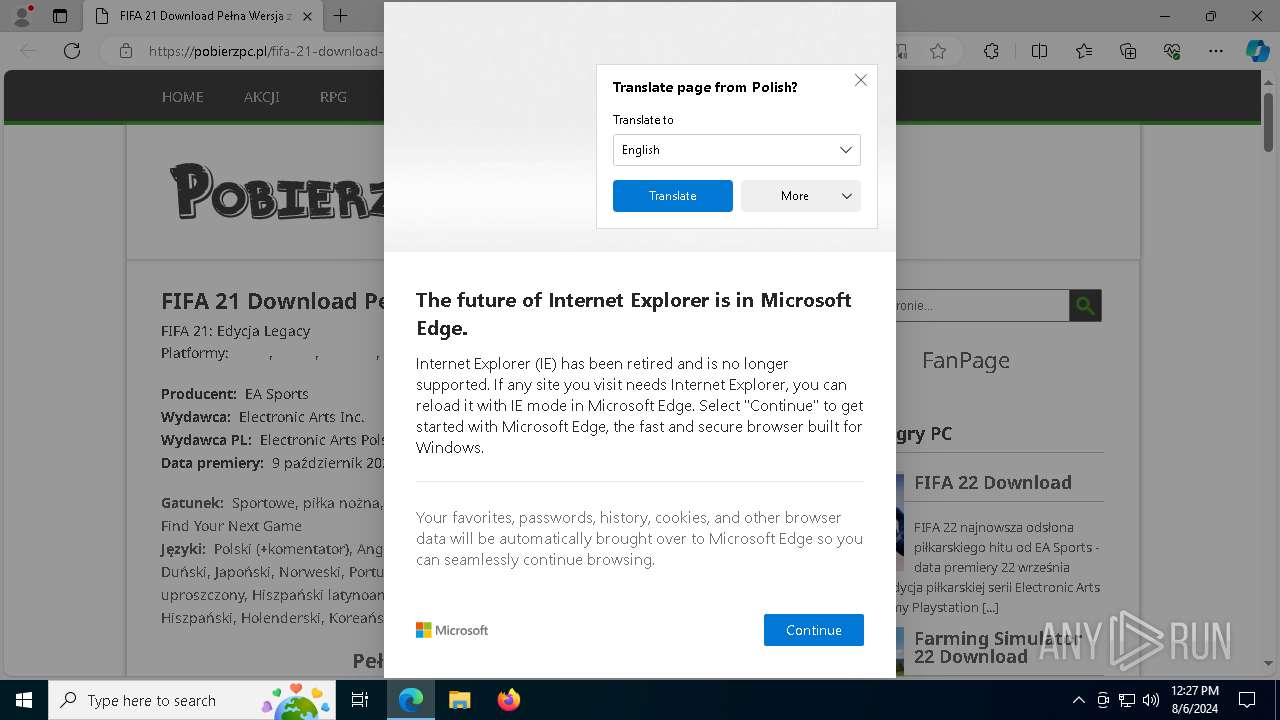Open Task View on the taskbar
Image resolution: width=1280 pixels, height=720 pixels.
pyautogui.click(x=360, y=700)
